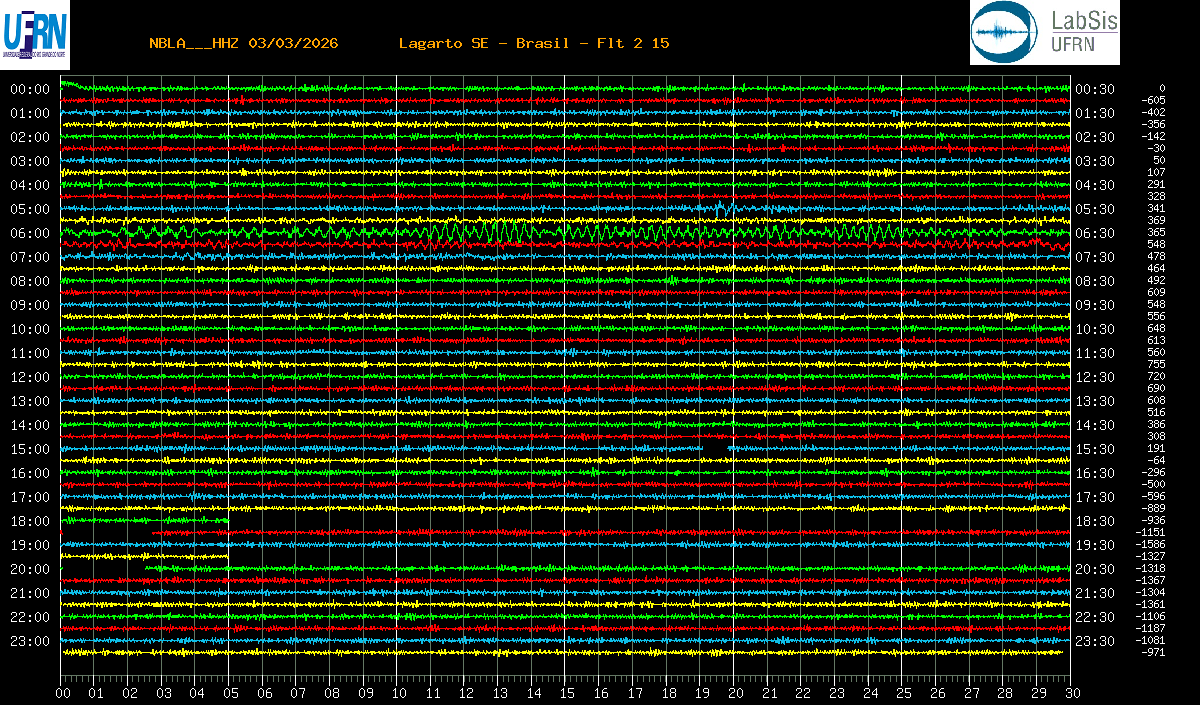Click the LabSis UFRN logo
This screenshot has width=1200, height=705.
point(1044,33)
